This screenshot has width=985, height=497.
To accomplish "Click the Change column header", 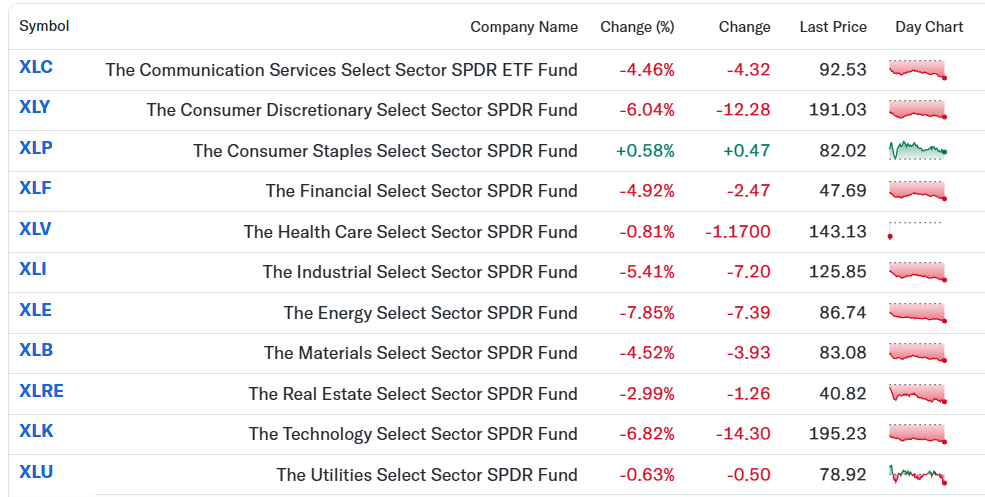I will (744, 27).
